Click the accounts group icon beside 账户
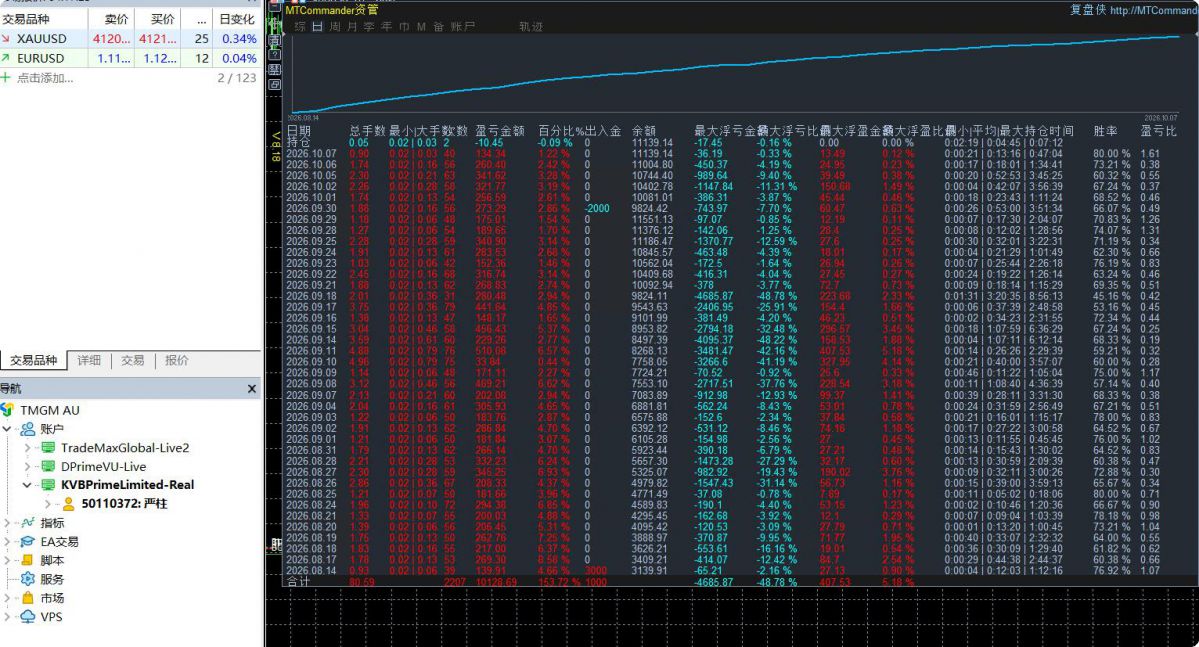Screen dimensions: 1199x647 (28, 429)
